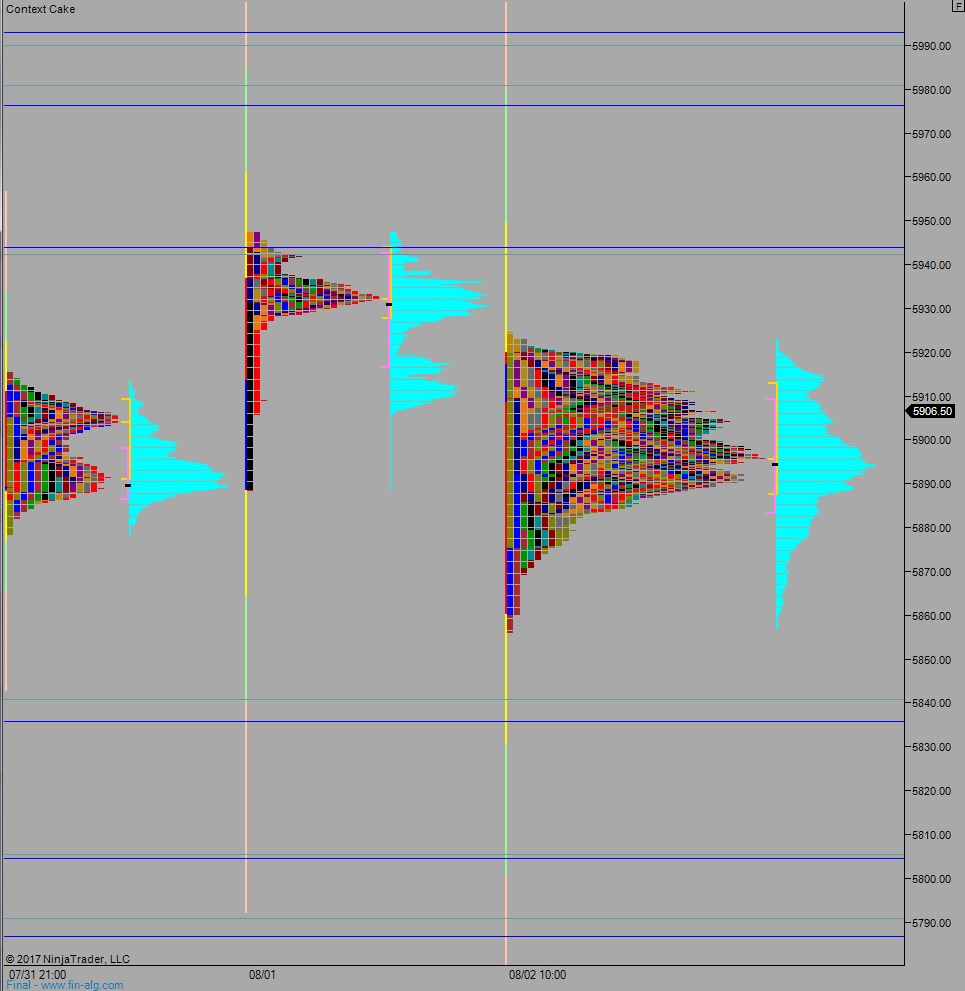This screenshot has width=965, height=991.
Task: Click the 5880.00 price axis label
Action: [931, 528]
